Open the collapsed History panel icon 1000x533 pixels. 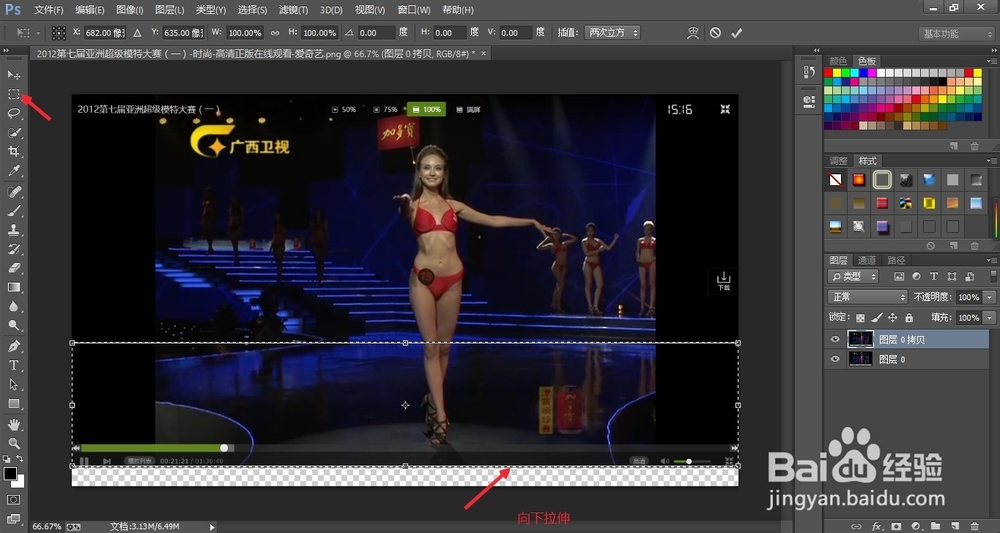tap(809, 72)
